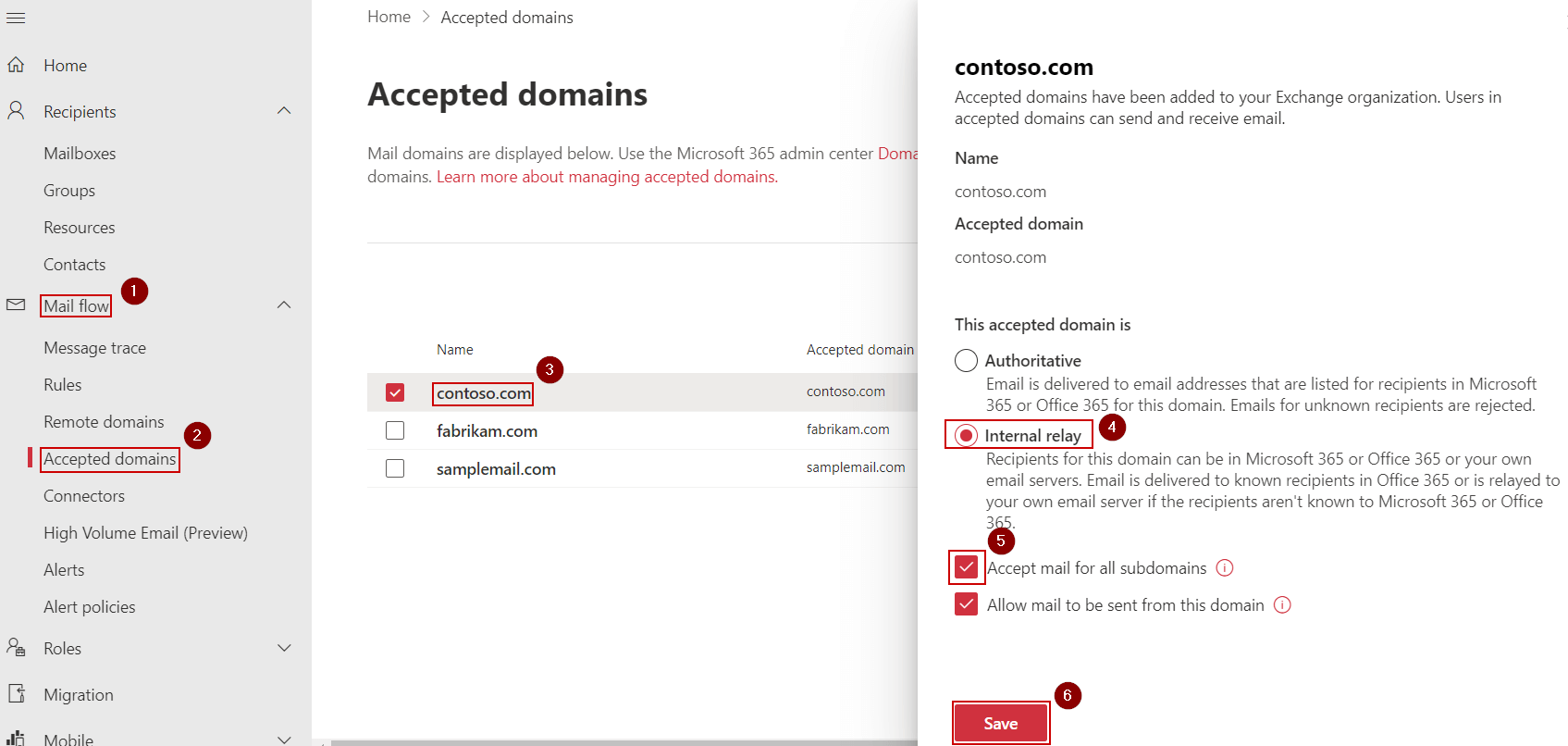Open info icon beside Accept mail for all subdomains
The height and width of the screenshot is (746, 1568).
1225,567
